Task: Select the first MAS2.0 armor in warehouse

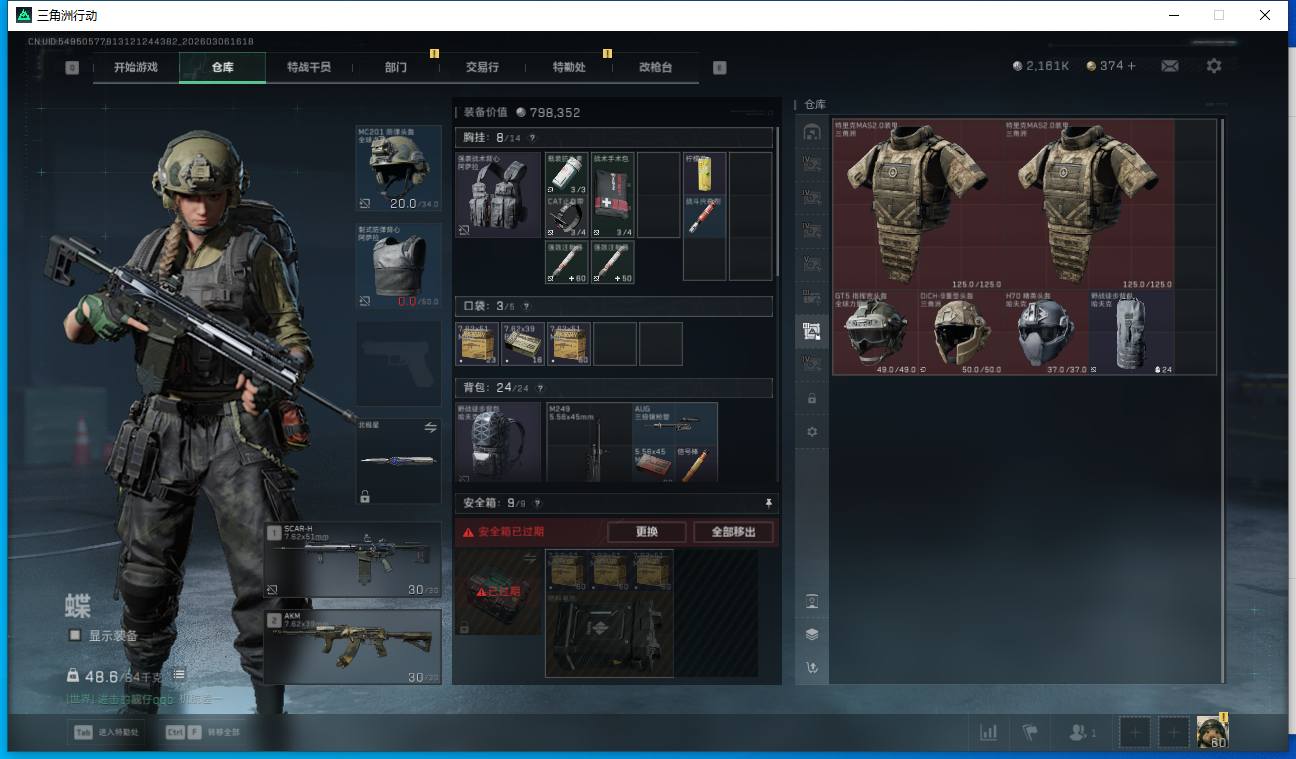Action: click(918, 205)
